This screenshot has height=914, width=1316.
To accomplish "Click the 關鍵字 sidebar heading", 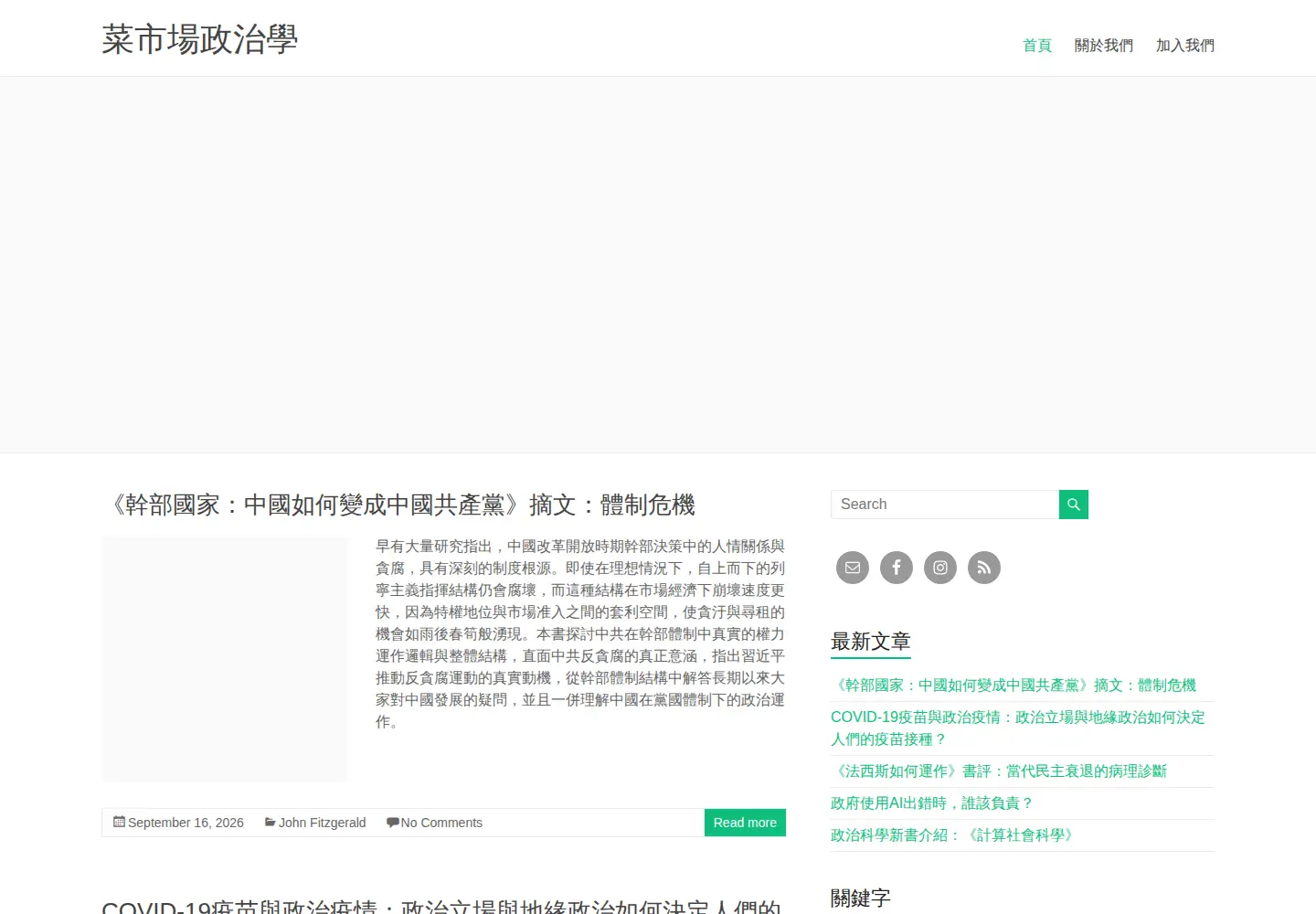I will pyautogui.click(x=861, y=898).
